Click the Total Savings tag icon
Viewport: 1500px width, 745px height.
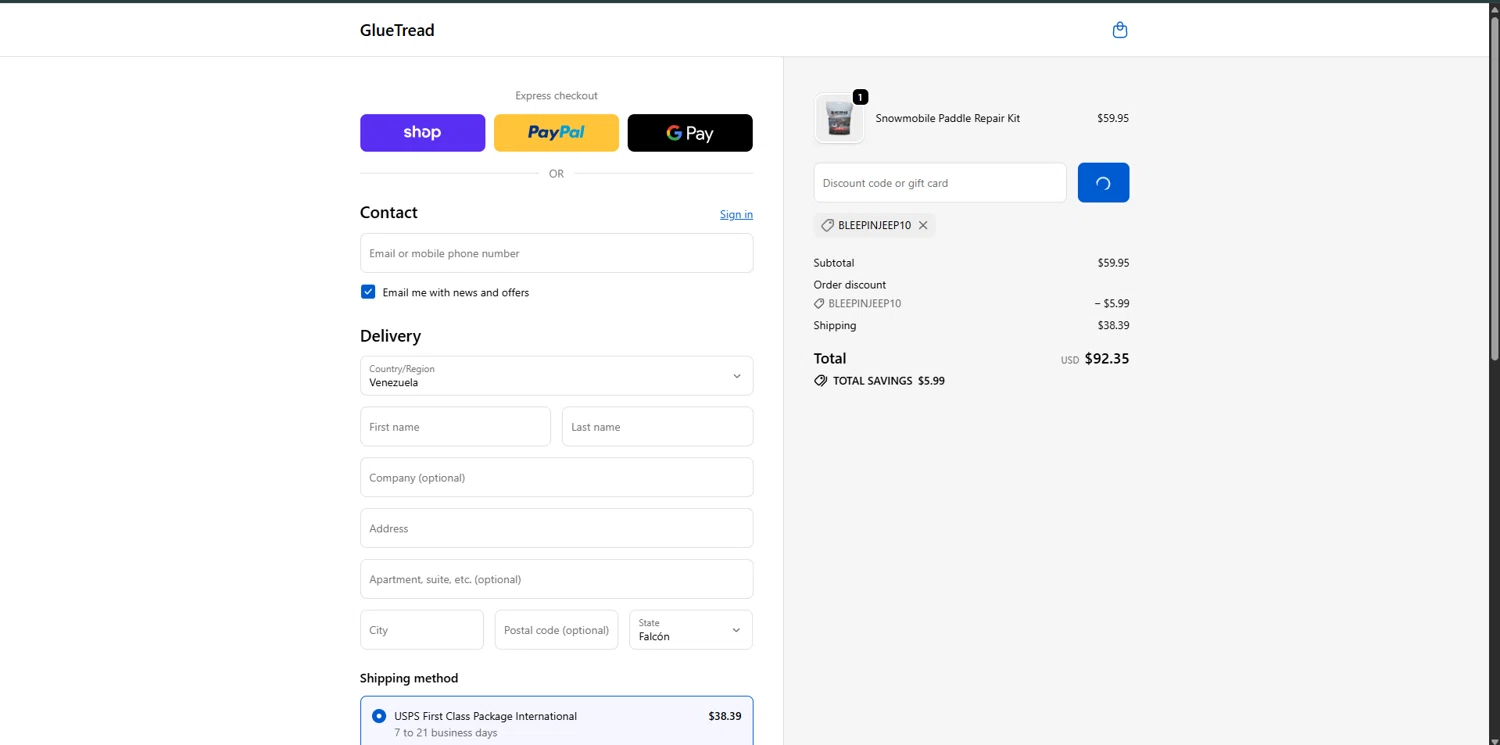821,381
